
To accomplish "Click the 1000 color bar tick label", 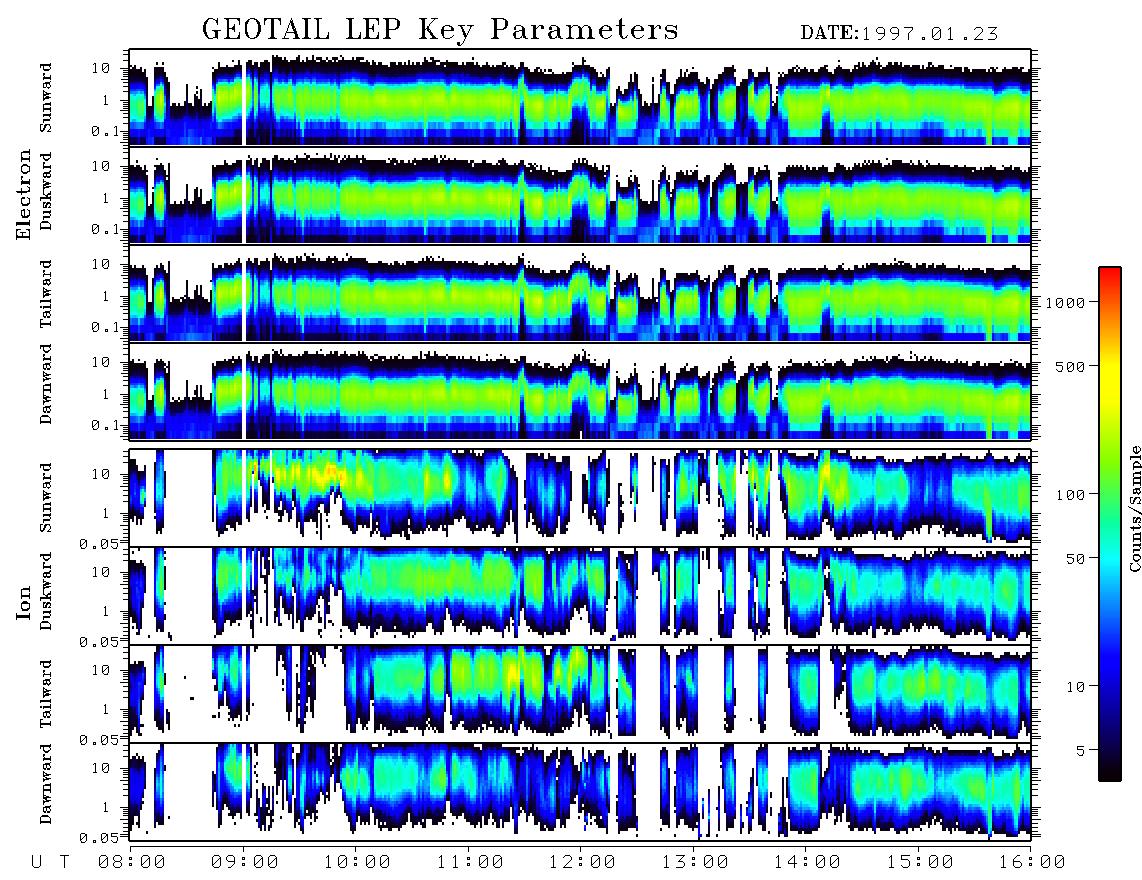I will click(1065, 302).
